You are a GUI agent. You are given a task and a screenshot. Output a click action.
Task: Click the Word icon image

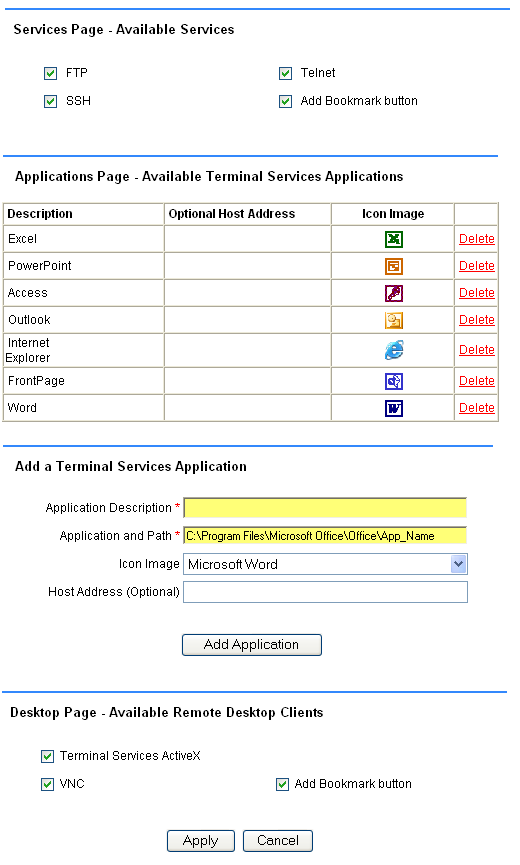(x=394, y=408)
